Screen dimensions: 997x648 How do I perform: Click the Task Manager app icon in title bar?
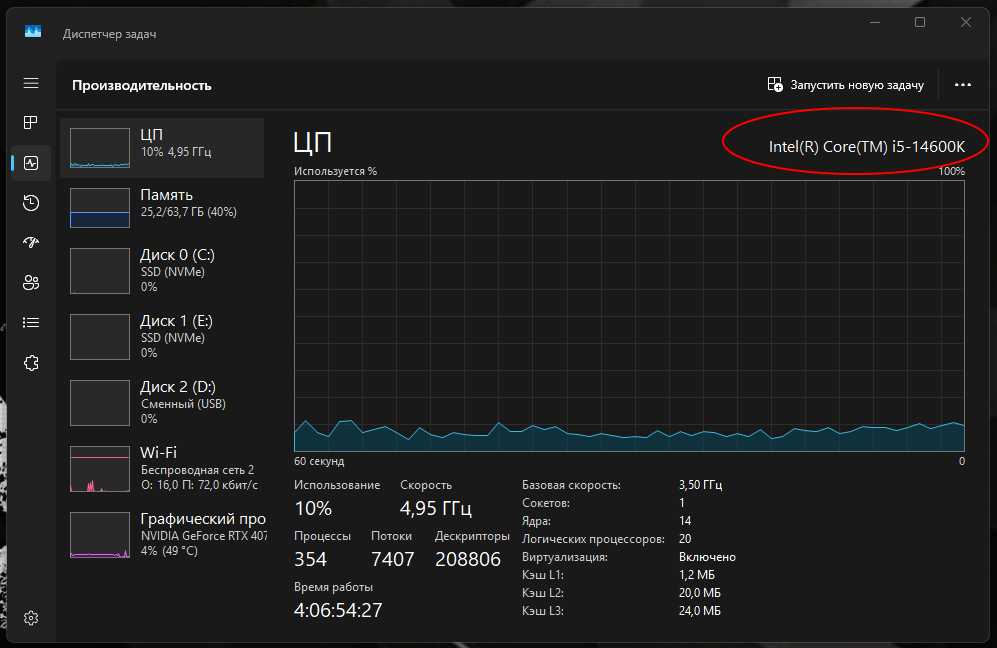pos(33,31)
